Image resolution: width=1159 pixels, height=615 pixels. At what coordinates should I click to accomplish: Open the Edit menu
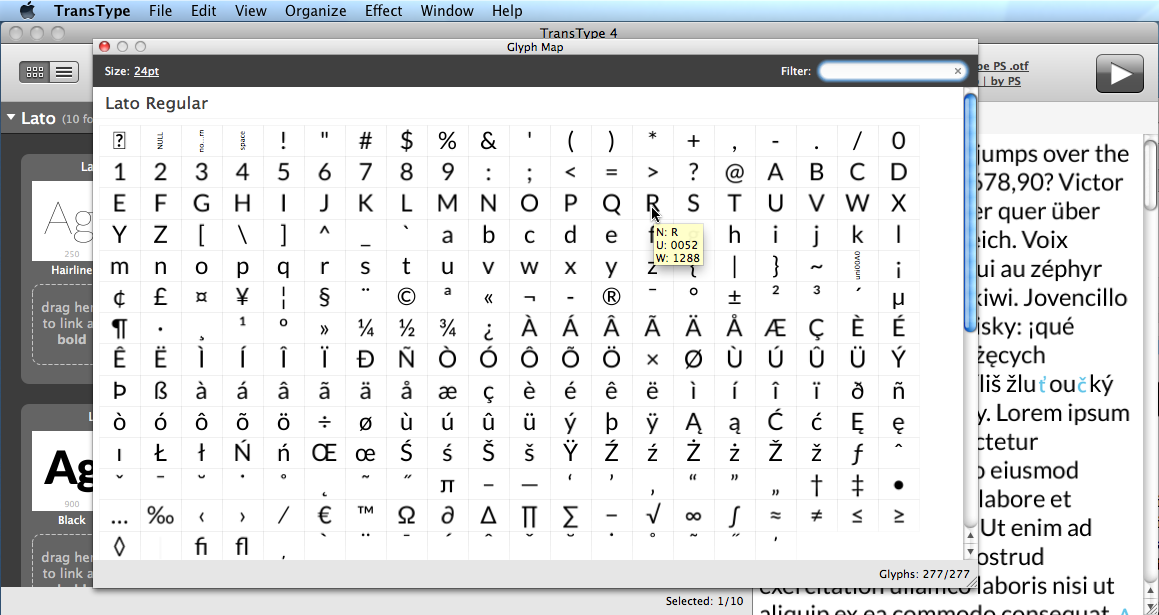point(203,10)
